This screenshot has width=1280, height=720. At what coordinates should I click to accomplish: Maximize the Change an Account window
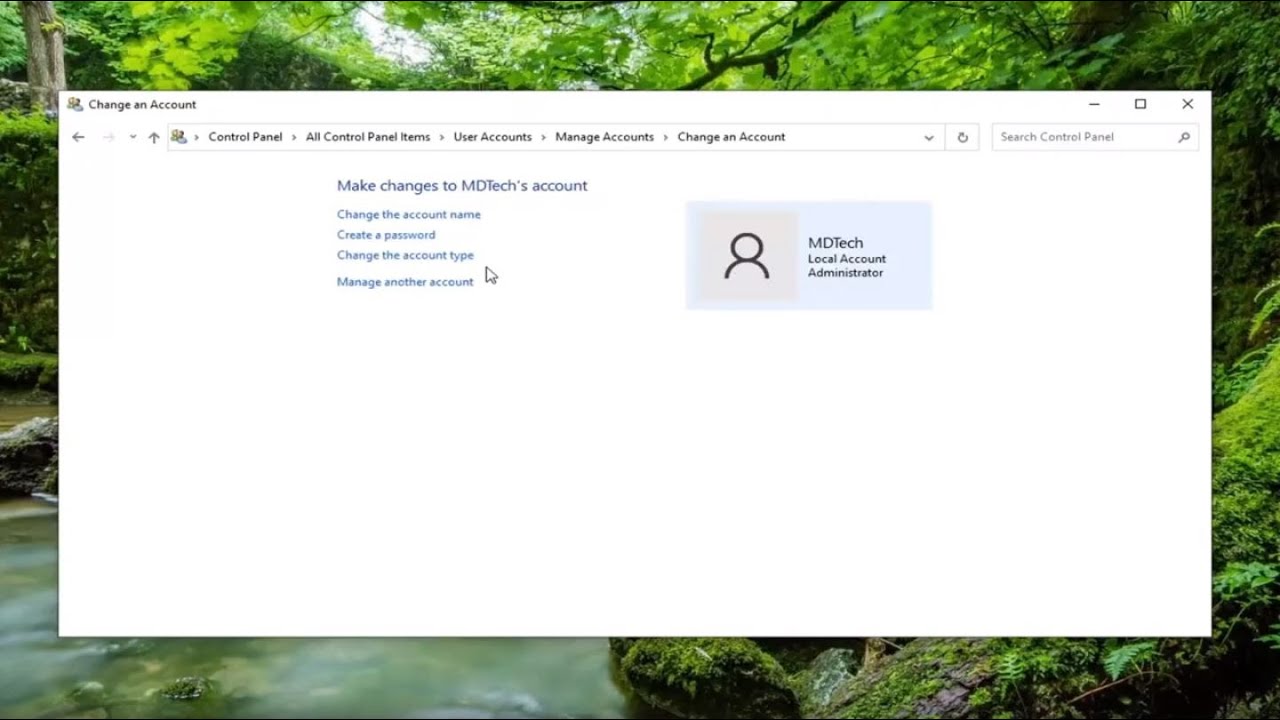(x=1140, y=104)
